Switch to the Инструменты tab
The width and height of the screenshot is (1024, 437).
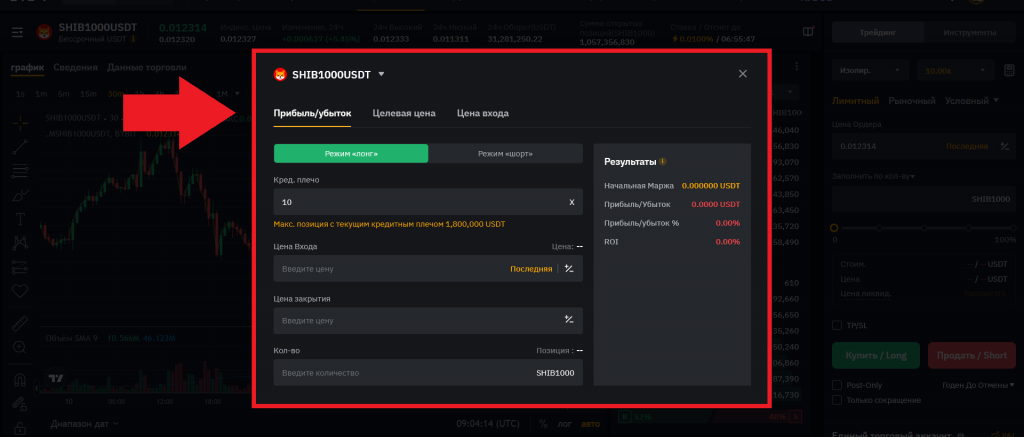(x=970, y=32)
